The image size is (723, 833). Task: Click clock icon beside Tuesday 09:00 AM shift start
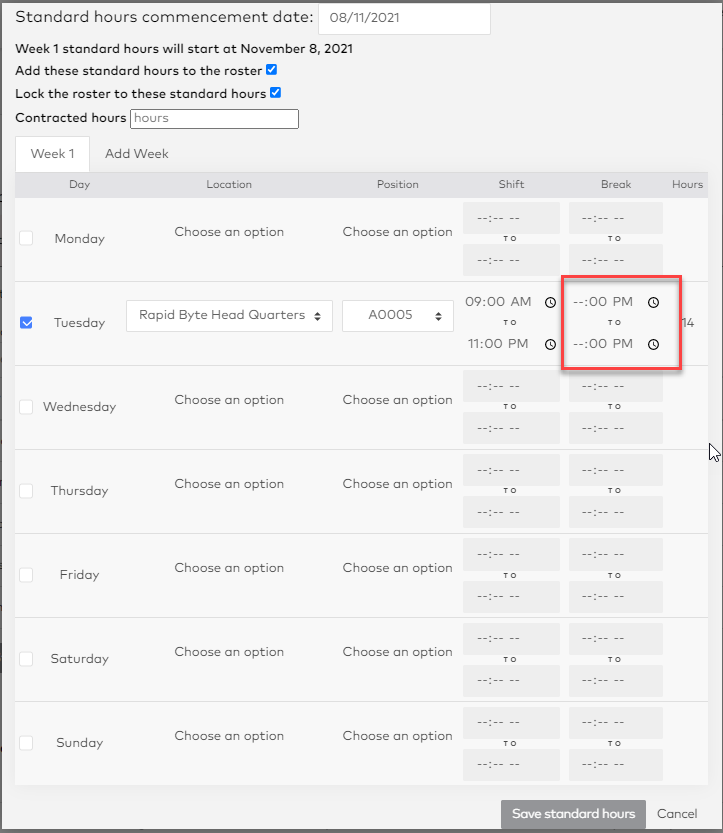[550, 302]
